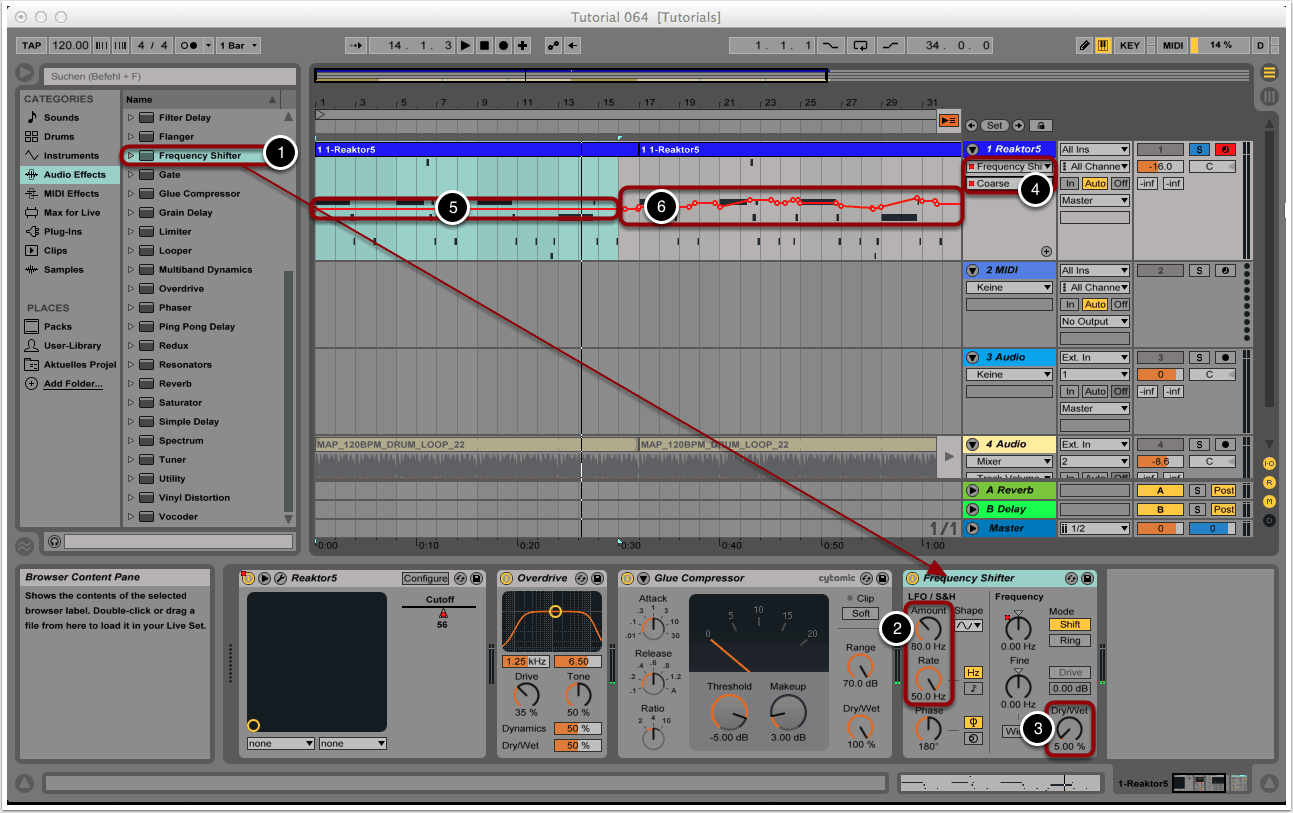Click the transport Play button
The image size is (1293, 813).
click(x=465, y=46)
